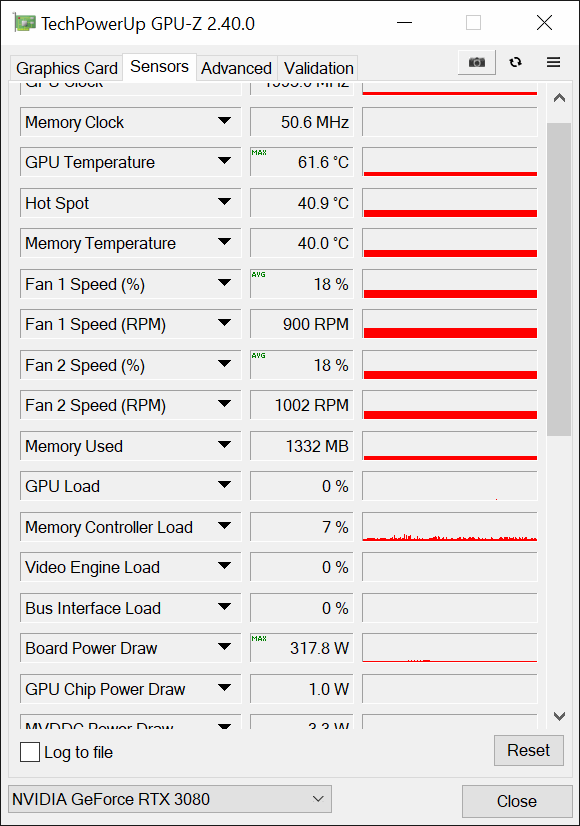580x826 pixels.
Task: Open the Hot Spot sensor dropdown
Action: pyautogui.click(x=224, y=202)
